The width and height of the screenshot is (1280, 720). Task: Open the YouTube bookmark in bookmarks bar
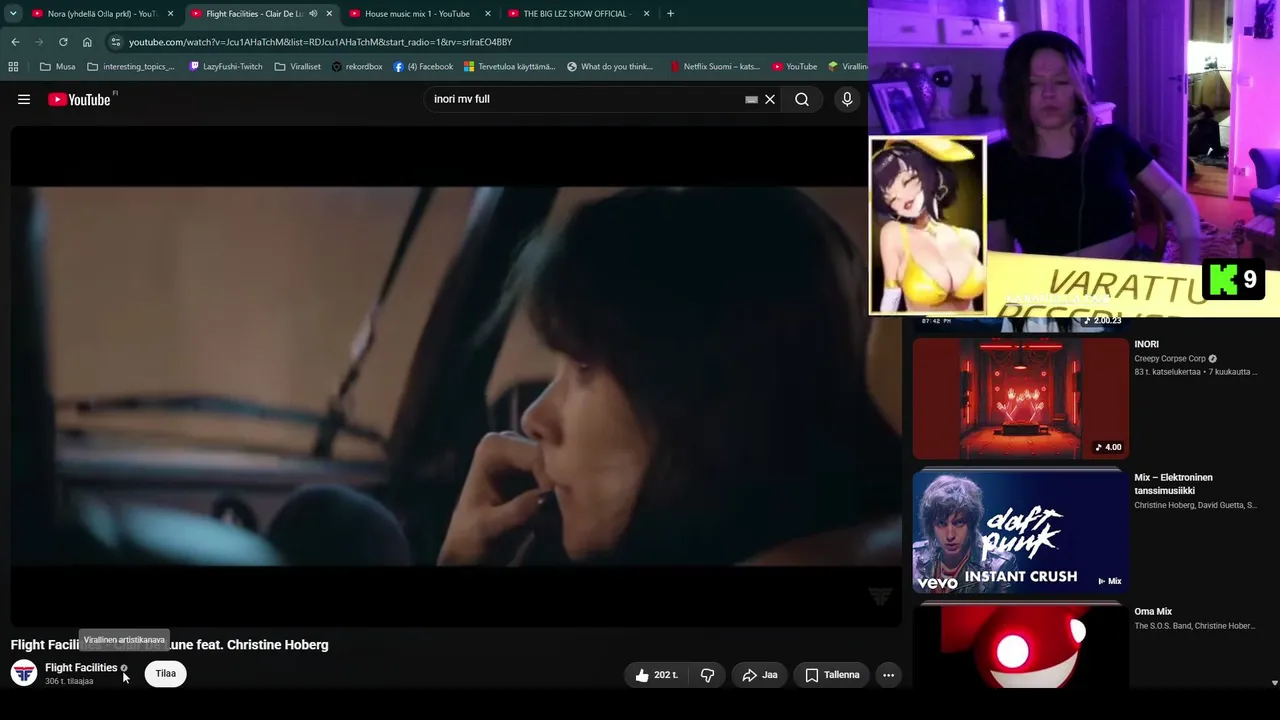pyautogui.click(x=794, y=67)
